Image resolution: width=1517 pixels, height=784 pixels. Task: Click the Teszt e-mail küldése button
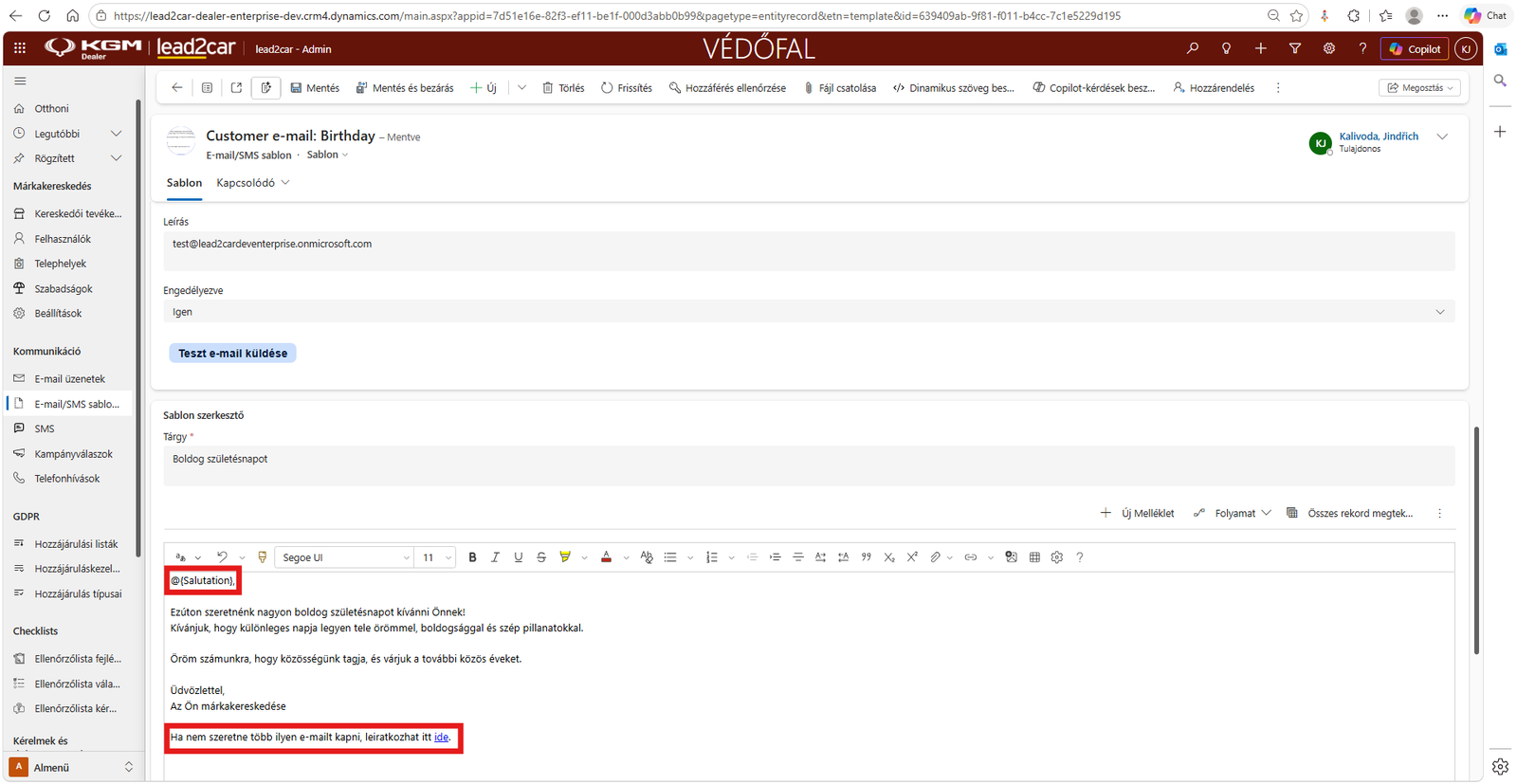[232, 353]
